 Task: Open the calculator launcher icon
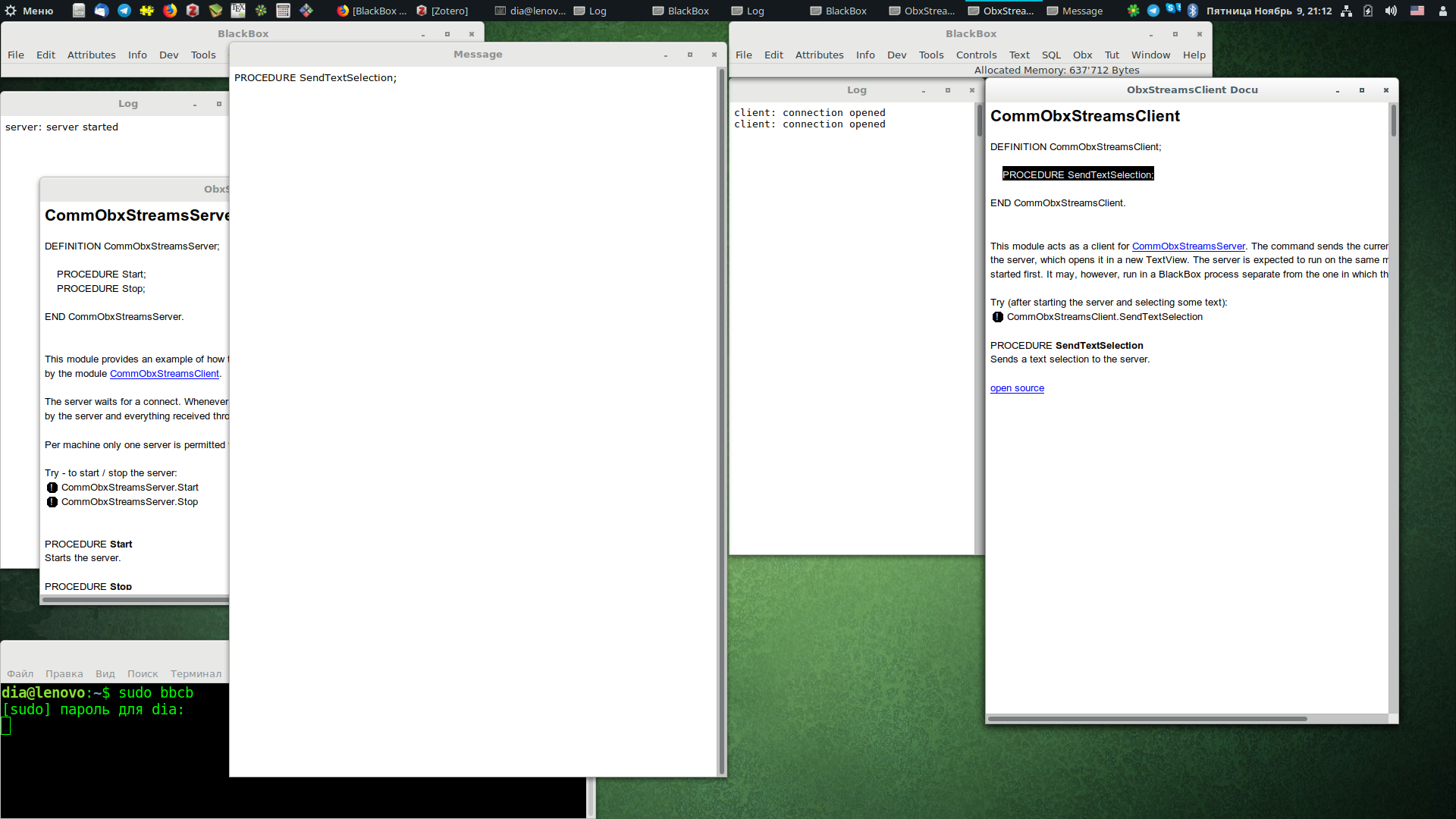pyautogui.click(x=283, y=11)
